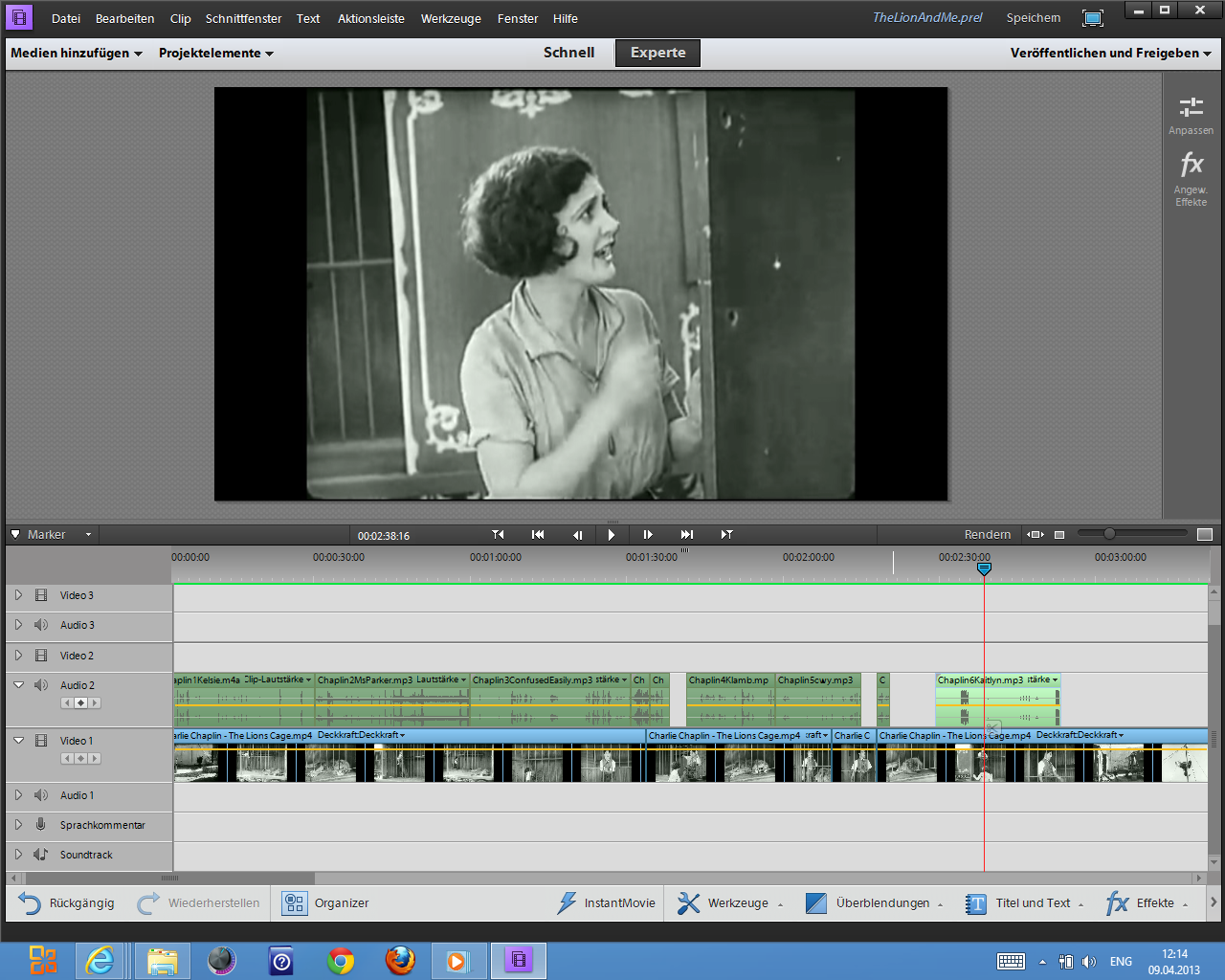
Task: Click the zoom-in icon right of the zoom slider
Action: (1205, 534)
